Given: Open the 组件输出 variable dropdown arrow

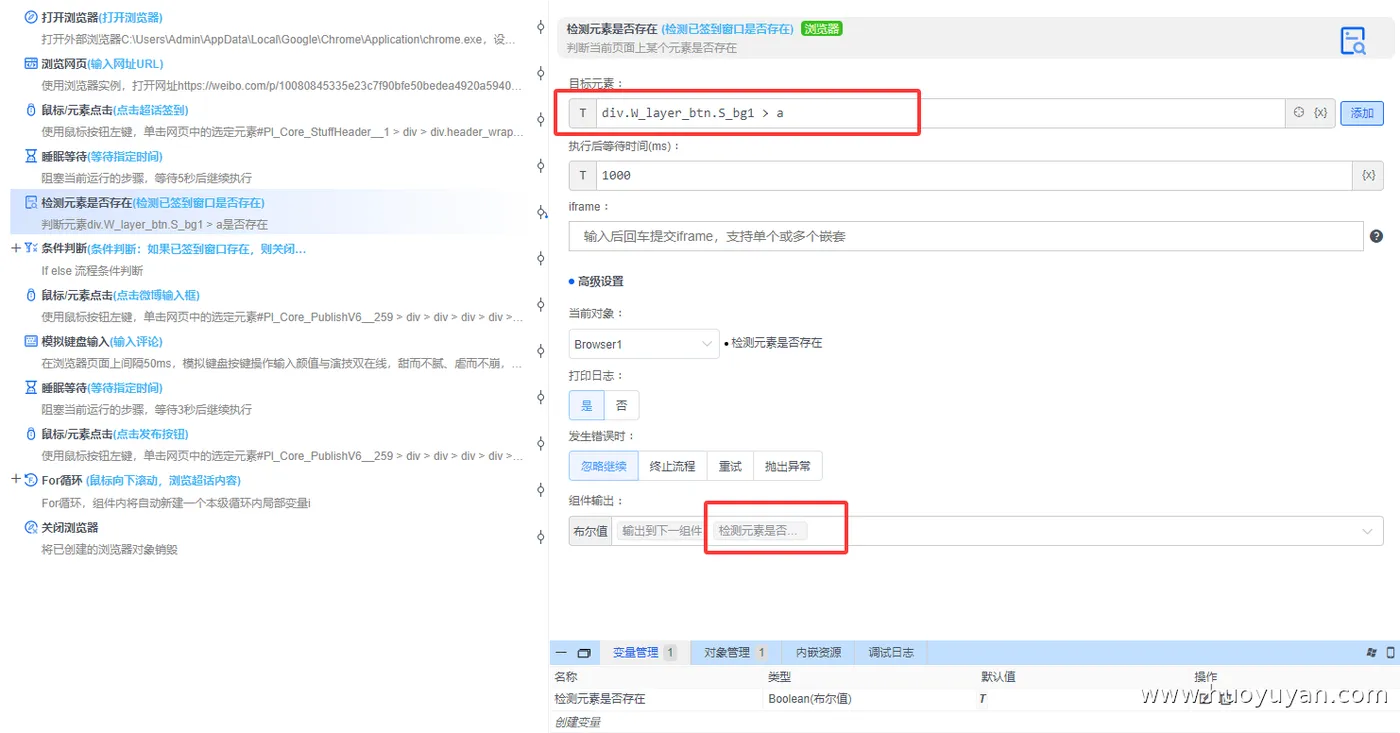Looking at the screenshot, I should (1367, 531).
